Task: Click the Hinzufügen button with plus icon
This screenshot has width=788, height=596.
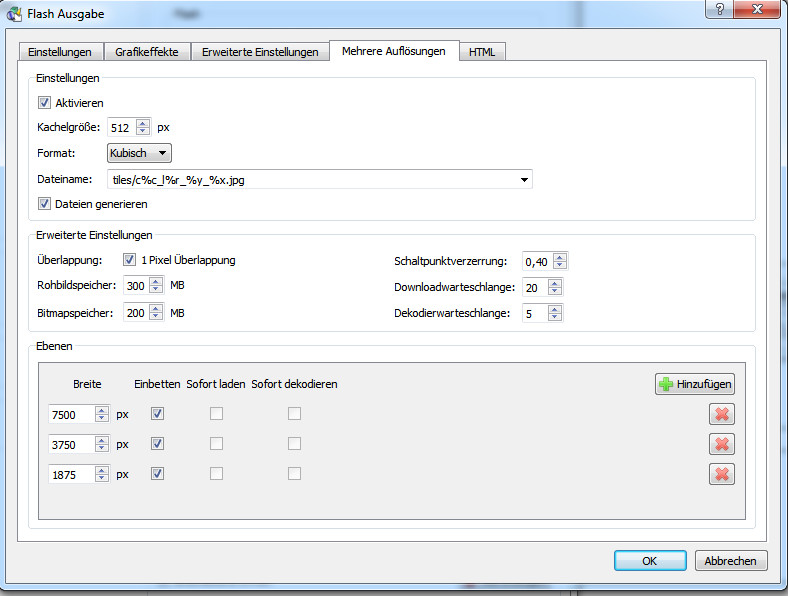Action: pyautogui.click(x=695, y=384)
